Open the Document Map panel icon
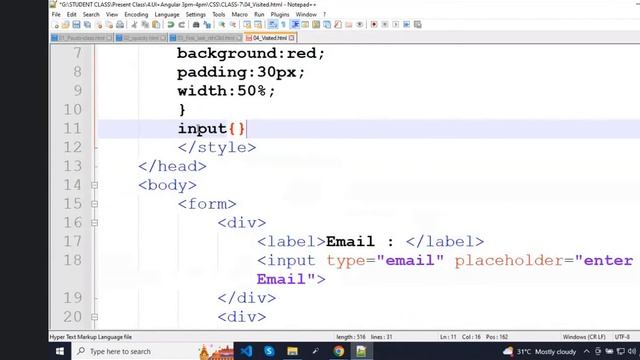Screen dimensions: 640x360 click(316, 24)
